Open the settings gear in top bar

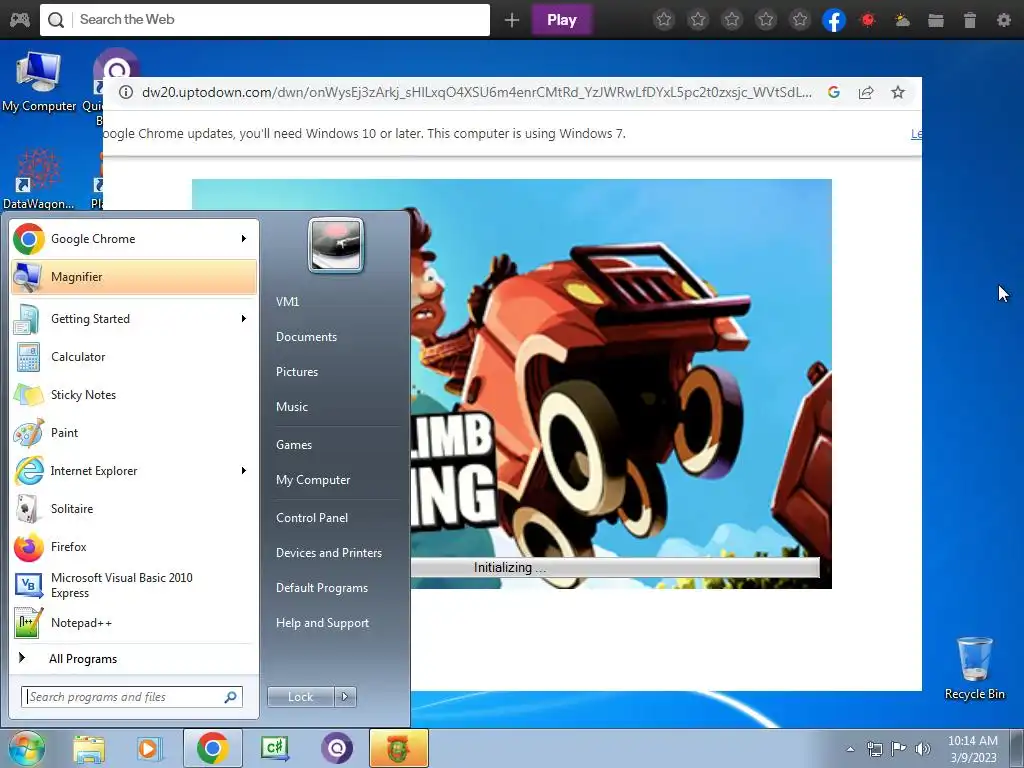[x=1004, y=20]
